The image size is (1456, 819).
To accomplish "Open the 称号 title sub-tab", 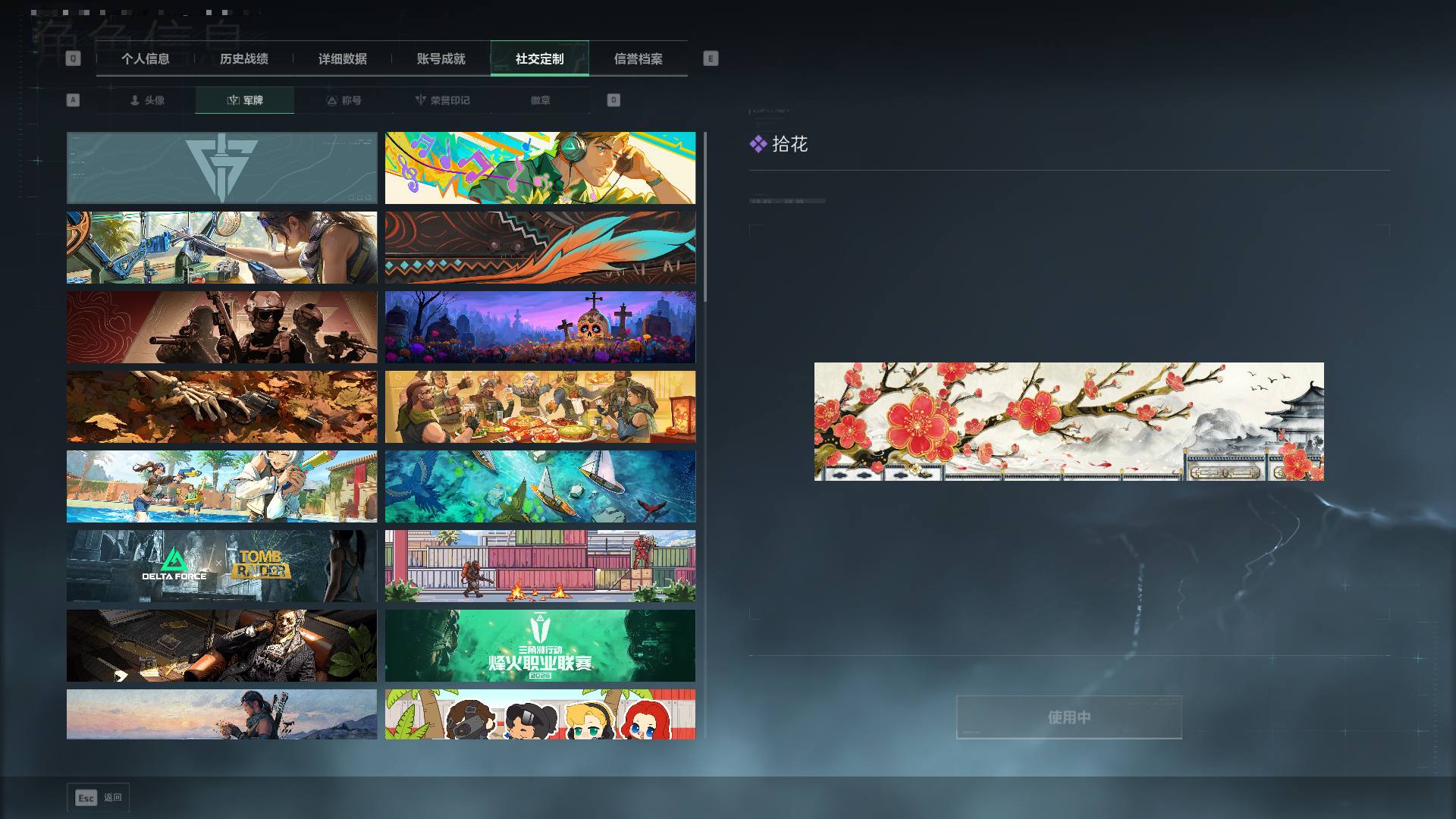I will tap(344, 100).
